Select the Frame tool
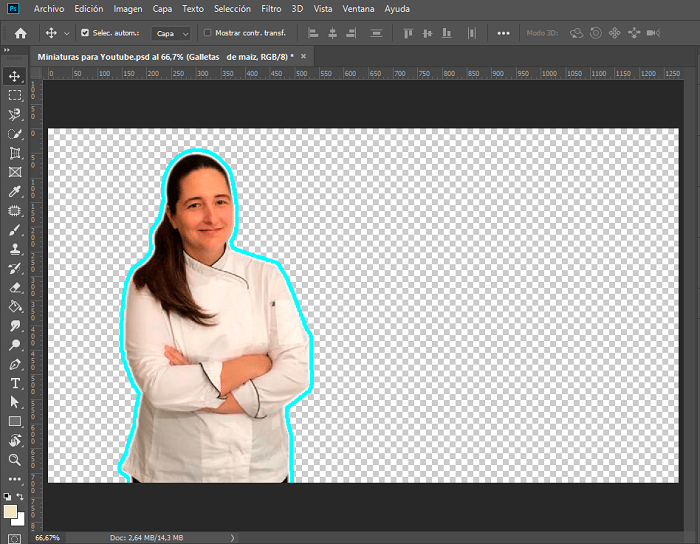Image resolution: width=700 pixels, height=544 pixels. [15, 172]
